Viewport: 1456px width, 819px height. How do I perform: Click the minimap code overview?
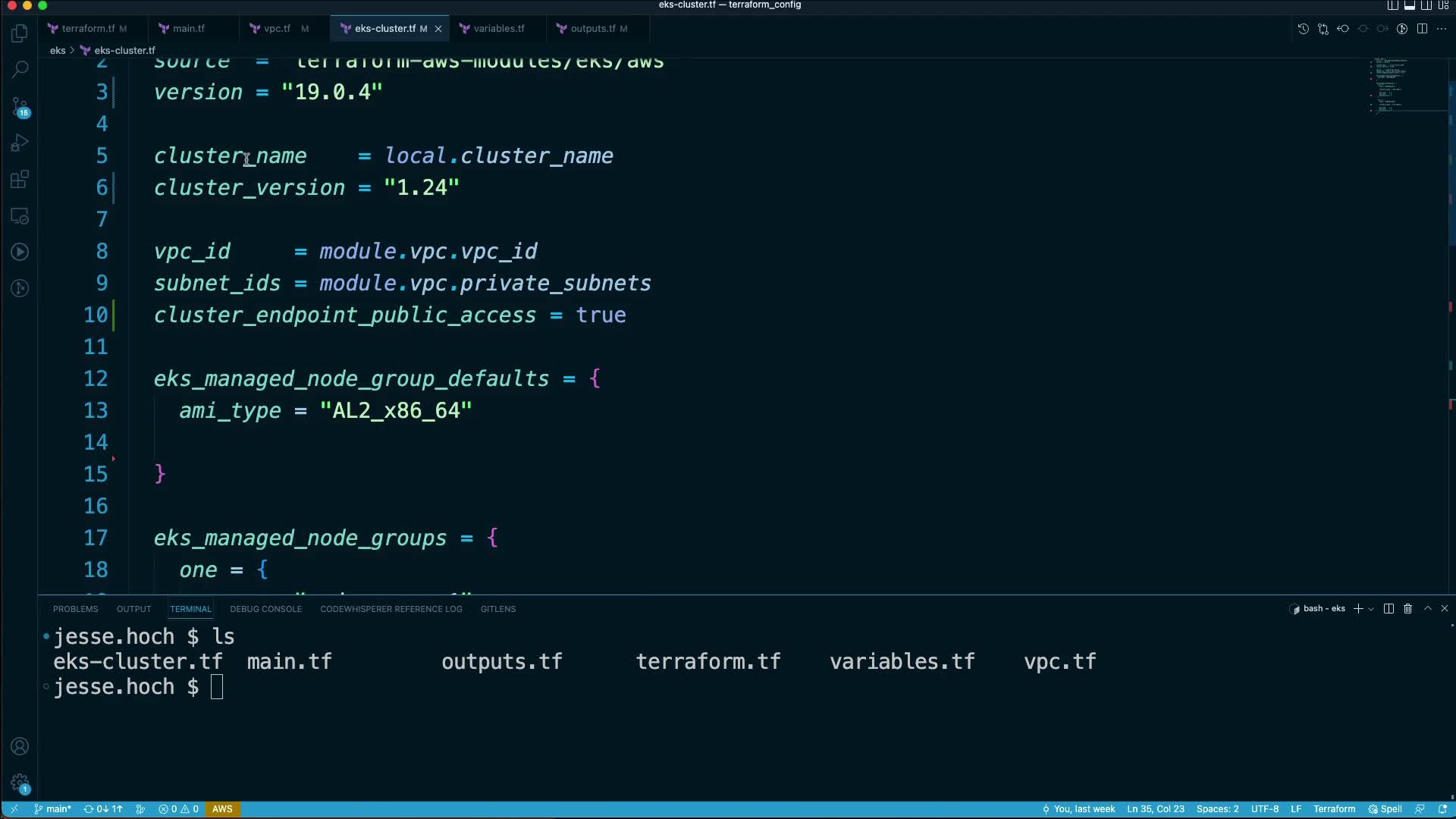[1392, 85]
